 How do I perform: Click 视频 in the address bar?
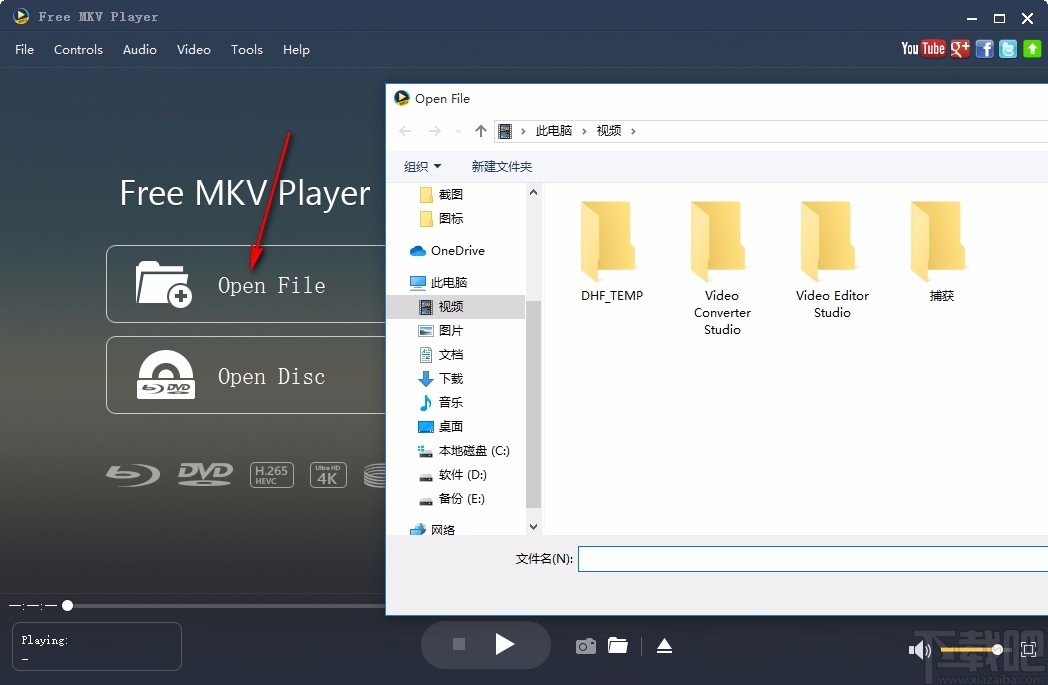click(x=608, y=131)
